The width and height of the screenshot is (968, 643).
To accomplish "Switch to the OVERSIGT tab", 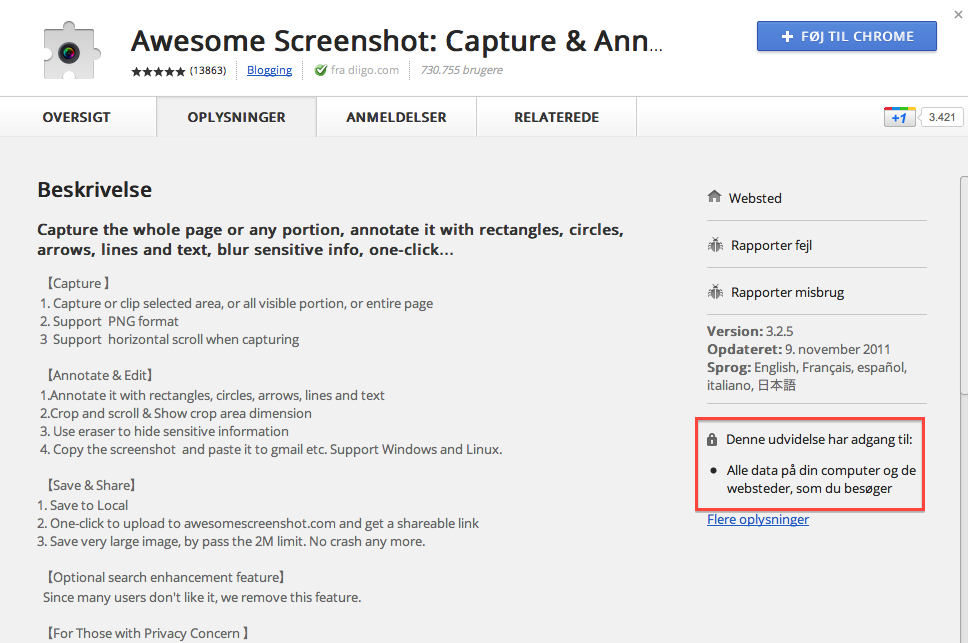I will pyautogui.click(x=77, y=117).
